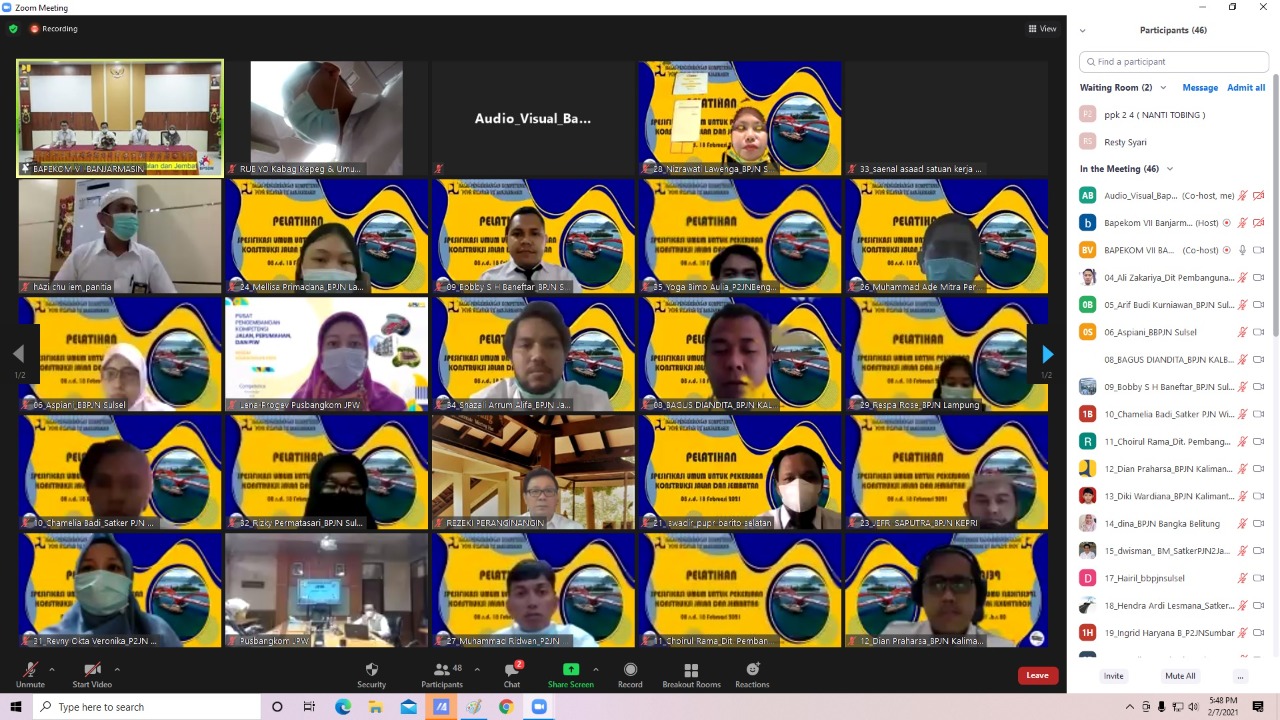Select waiting participant Resty Syari
The width and height of the screenshot is (1280, 720).
(x=1172, y=142)
